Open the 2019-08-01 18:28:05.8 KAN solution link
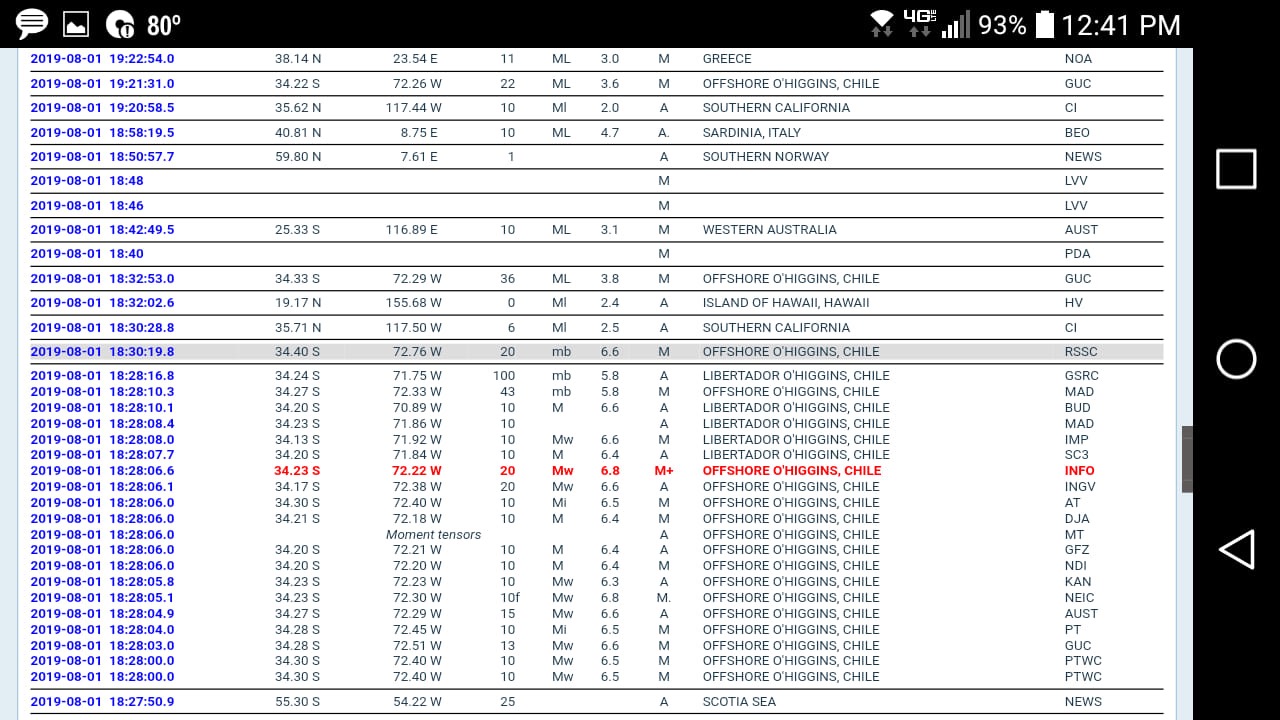Screen dimensions: 1280x720 102,582
